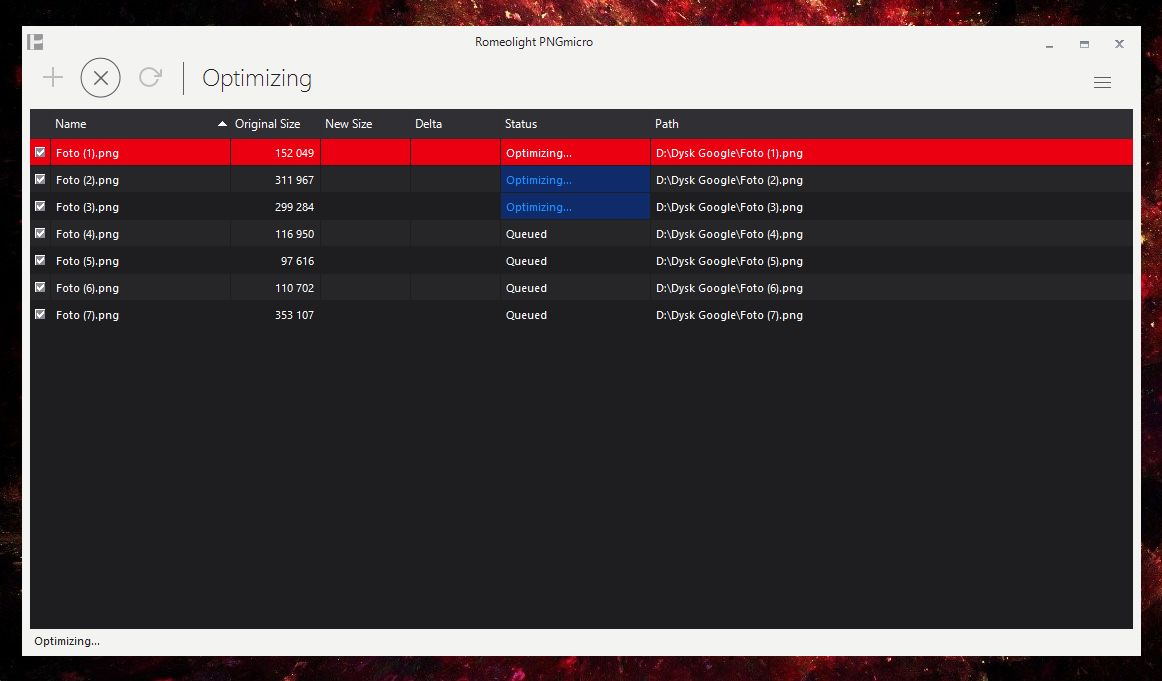Screen dimensions: 1162x681
Task: Click the original size value 299 284
Action: pos(294,207)
